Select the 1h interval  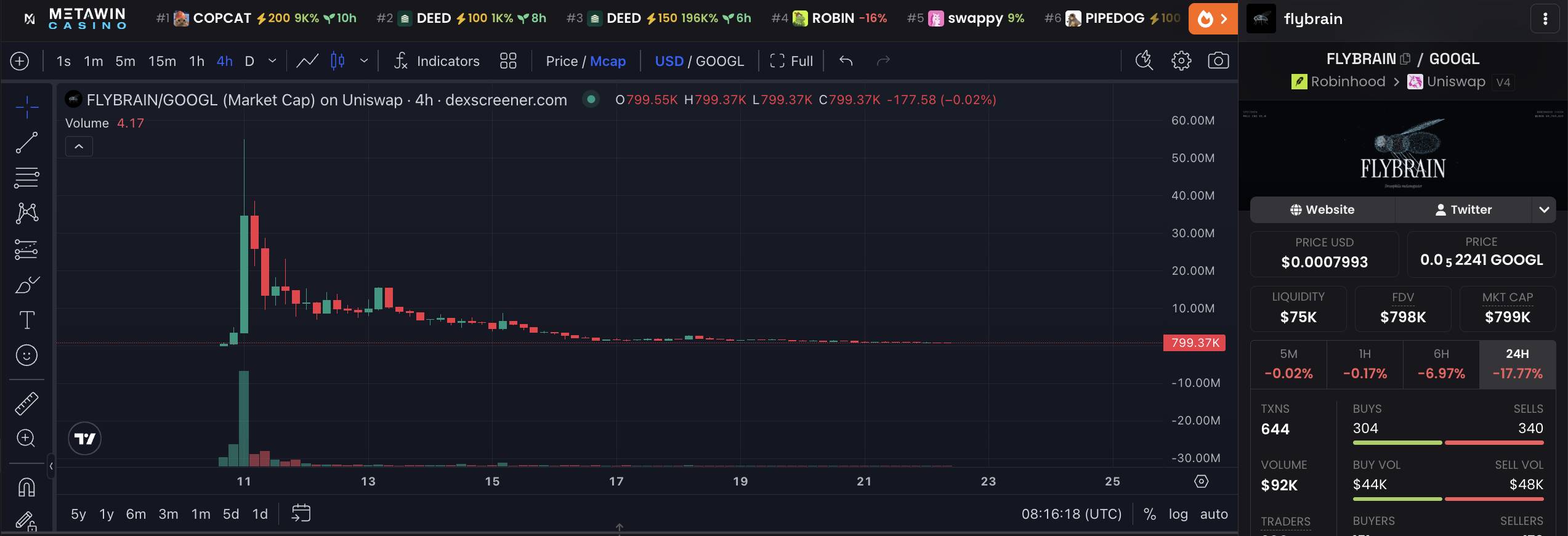[196, 61]
